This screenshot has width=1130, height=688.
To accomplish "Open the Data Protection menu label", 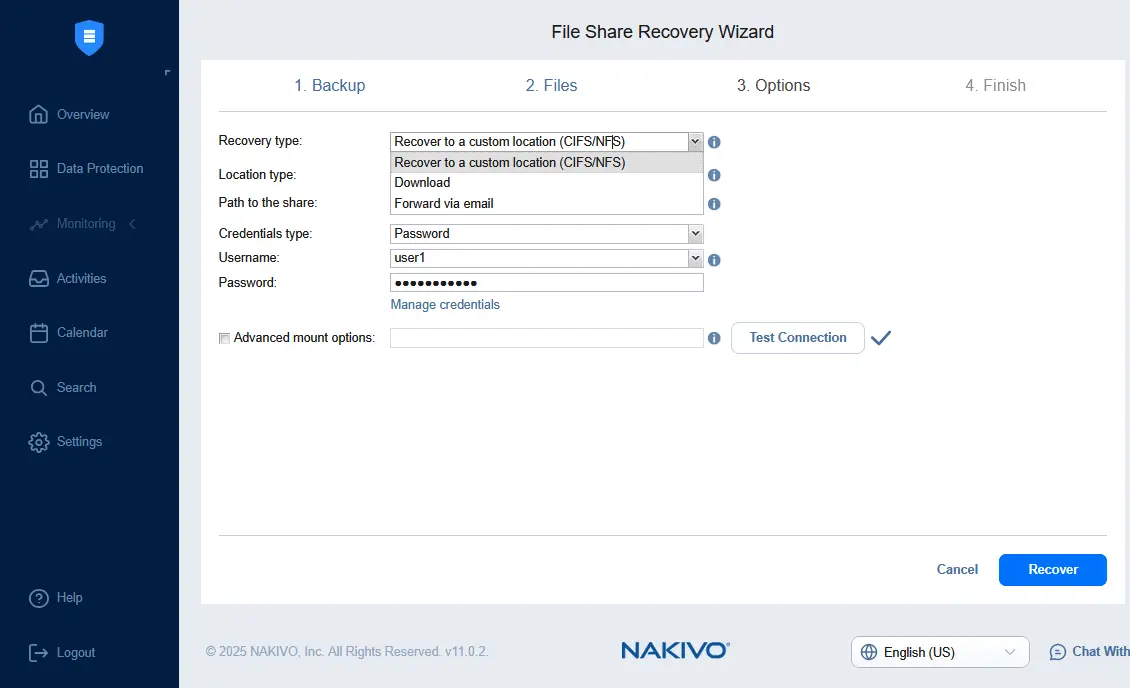I will click(100, 169).
